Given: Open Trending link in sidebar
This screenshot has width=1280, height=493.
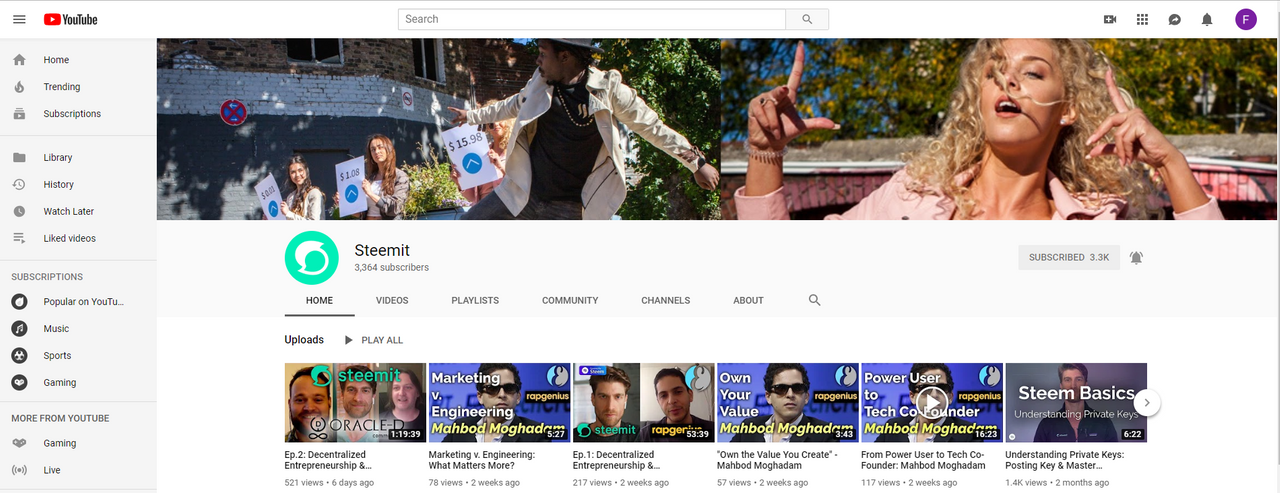Looking at the screenshot, I should (x=62, y=87).
